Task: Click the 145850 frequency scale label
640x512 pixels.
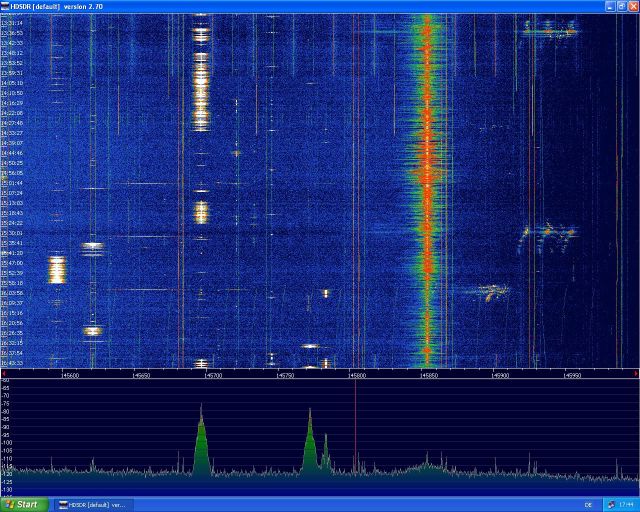Action: (429, 375)
